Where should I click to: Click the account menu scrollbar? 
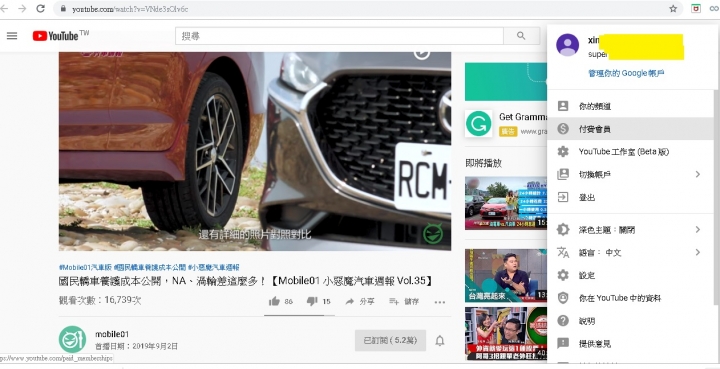click(717, 197)
